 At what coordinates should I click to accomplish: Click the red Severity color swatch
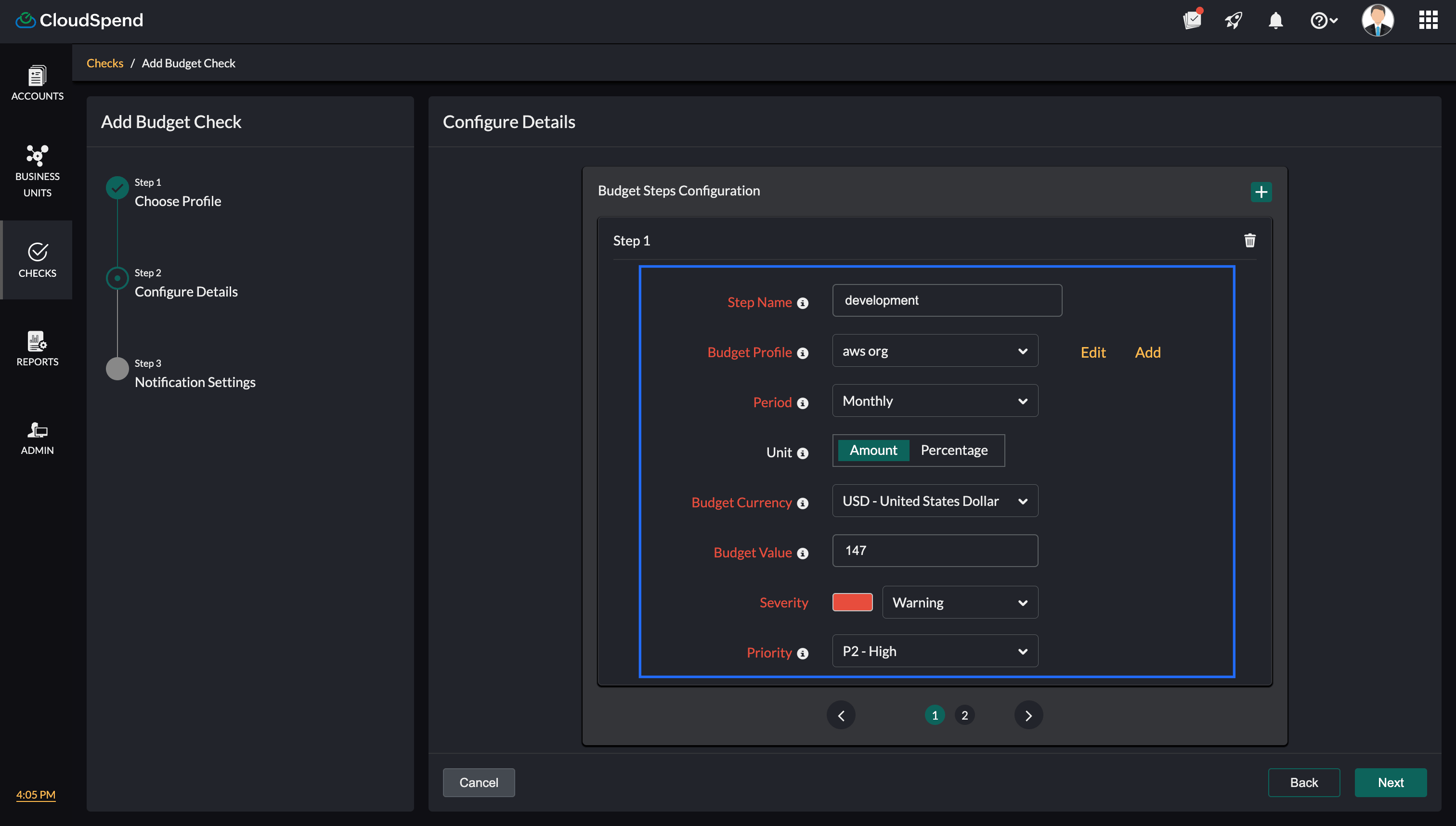coord(852,602)
